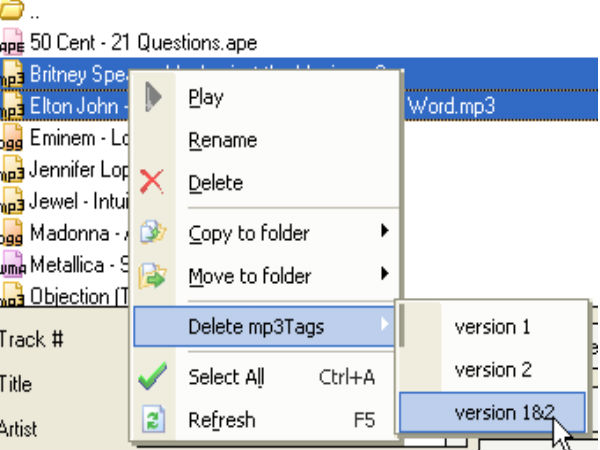Viewport: 600px width, 450px height.
Task: Select the Eminem ogg file row
Action: (65, 137)
